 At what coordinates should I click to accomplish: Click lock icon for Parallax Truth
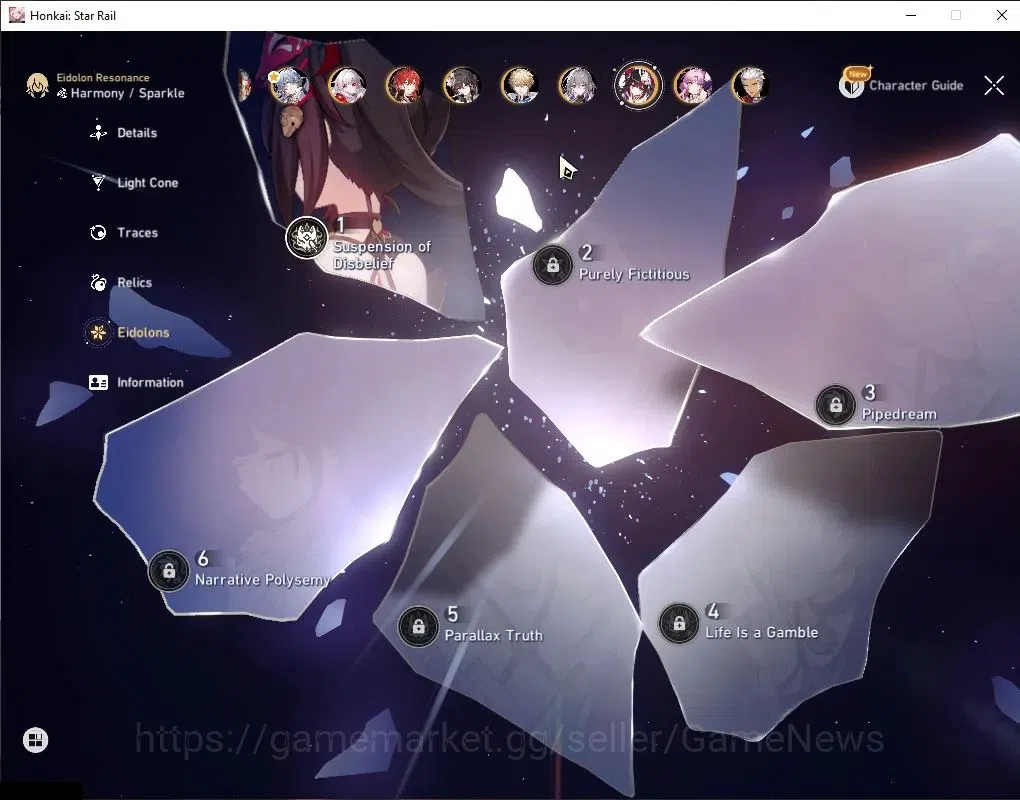(418, 626)
